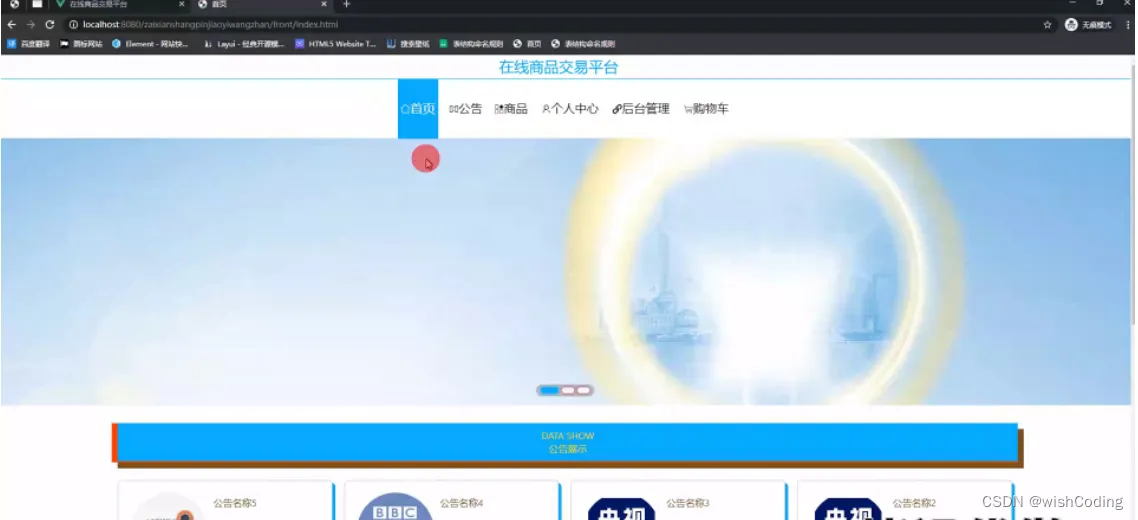Screen dimensions: 1138x520
Task: Open the Layui bookmark
Action: click(244, 44)
